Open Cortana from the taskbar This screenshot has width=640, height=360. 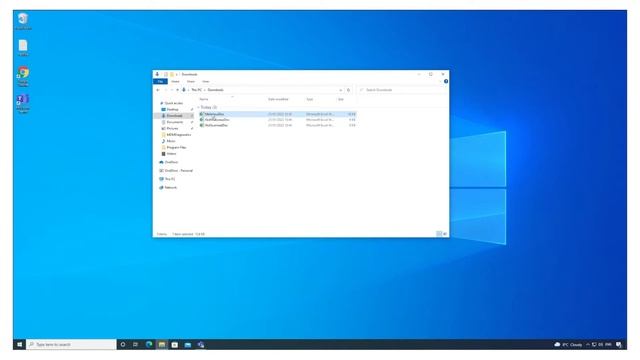pos(123,344)
